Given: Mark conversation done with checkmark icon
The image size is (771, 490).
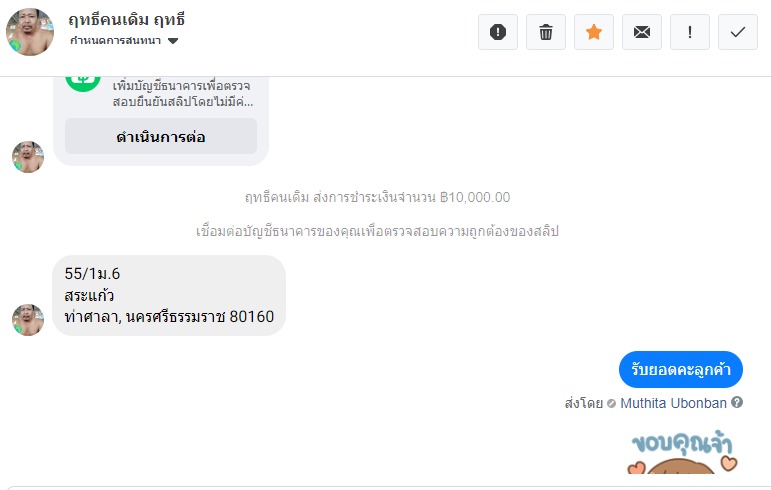Looking at the screenshot, I should click(x=738, y=32).
